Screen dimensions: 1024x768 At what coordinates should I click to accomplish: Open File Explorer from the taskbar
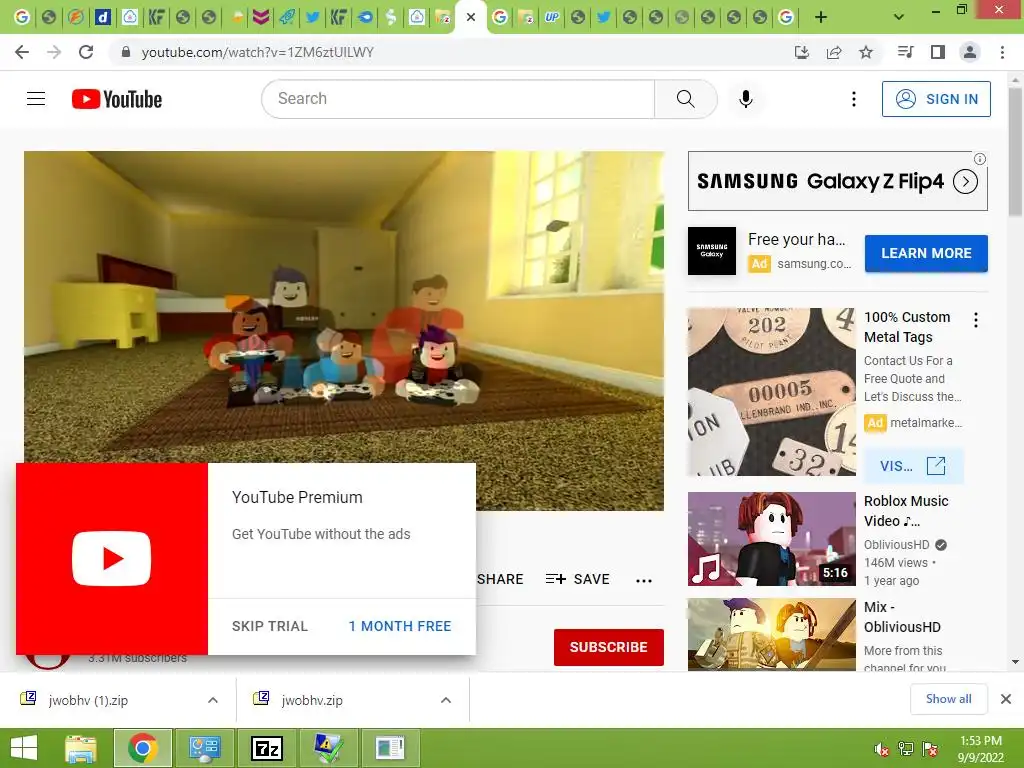[x=81, y=748]
